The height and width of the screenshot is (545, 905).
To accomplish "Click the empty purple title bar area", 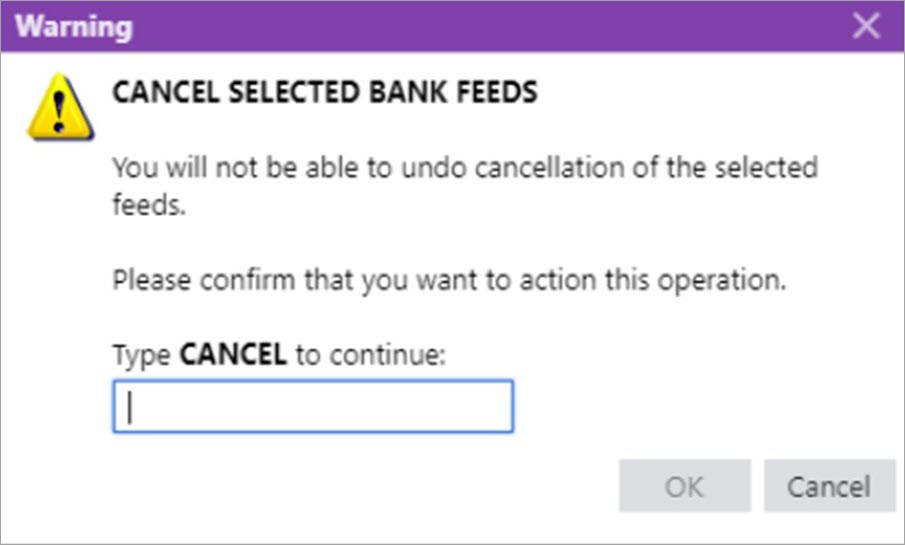I will (x=491, y=26).
